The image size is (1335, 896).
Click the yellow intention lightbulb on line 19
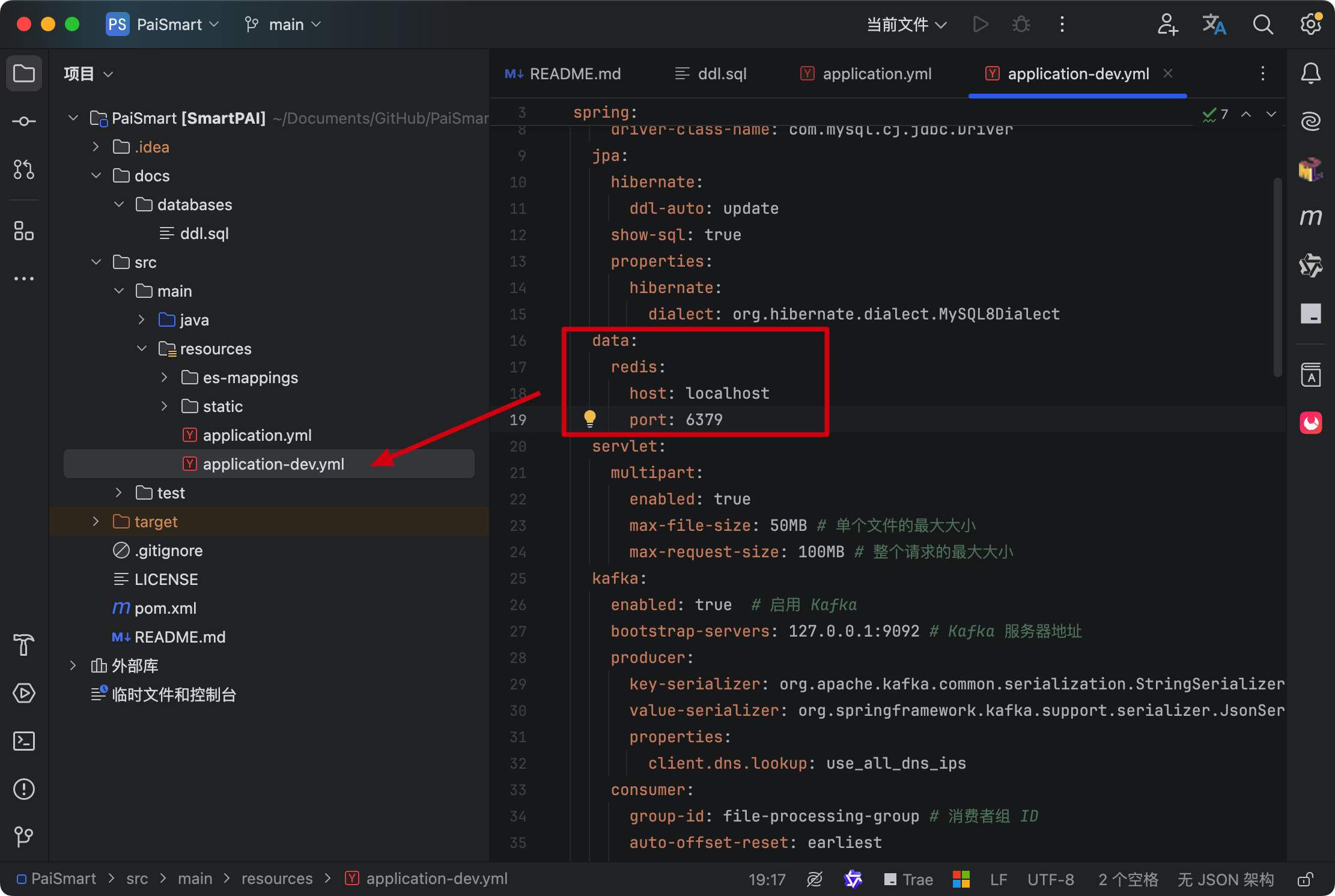[589, 418]
